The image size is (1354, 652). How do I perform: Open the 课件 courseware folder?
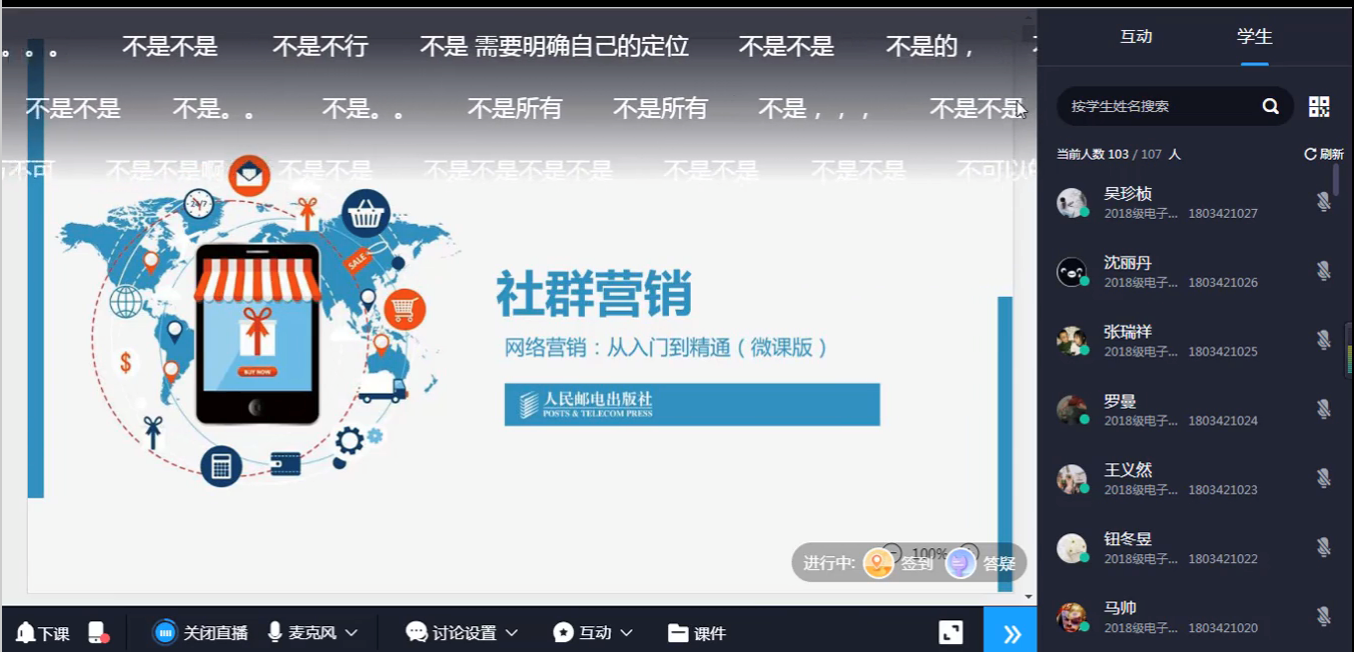[x=696, y=633]
